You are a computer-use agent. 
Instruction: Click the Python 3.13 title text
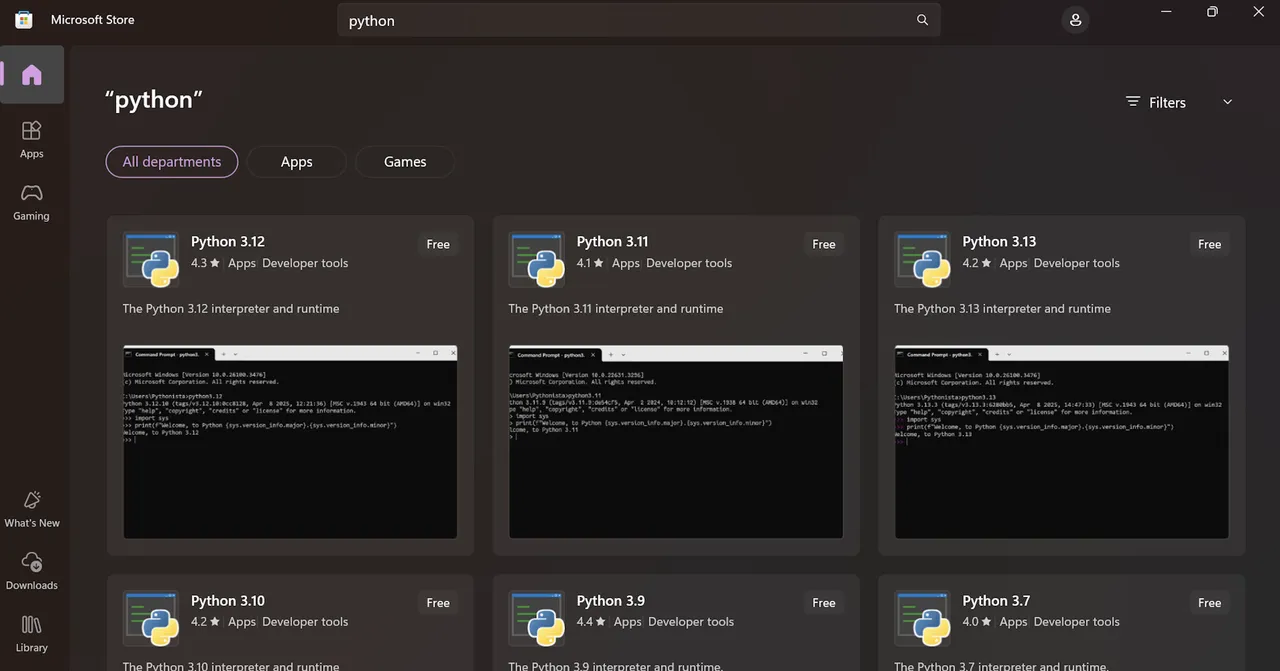click(999, 242)
